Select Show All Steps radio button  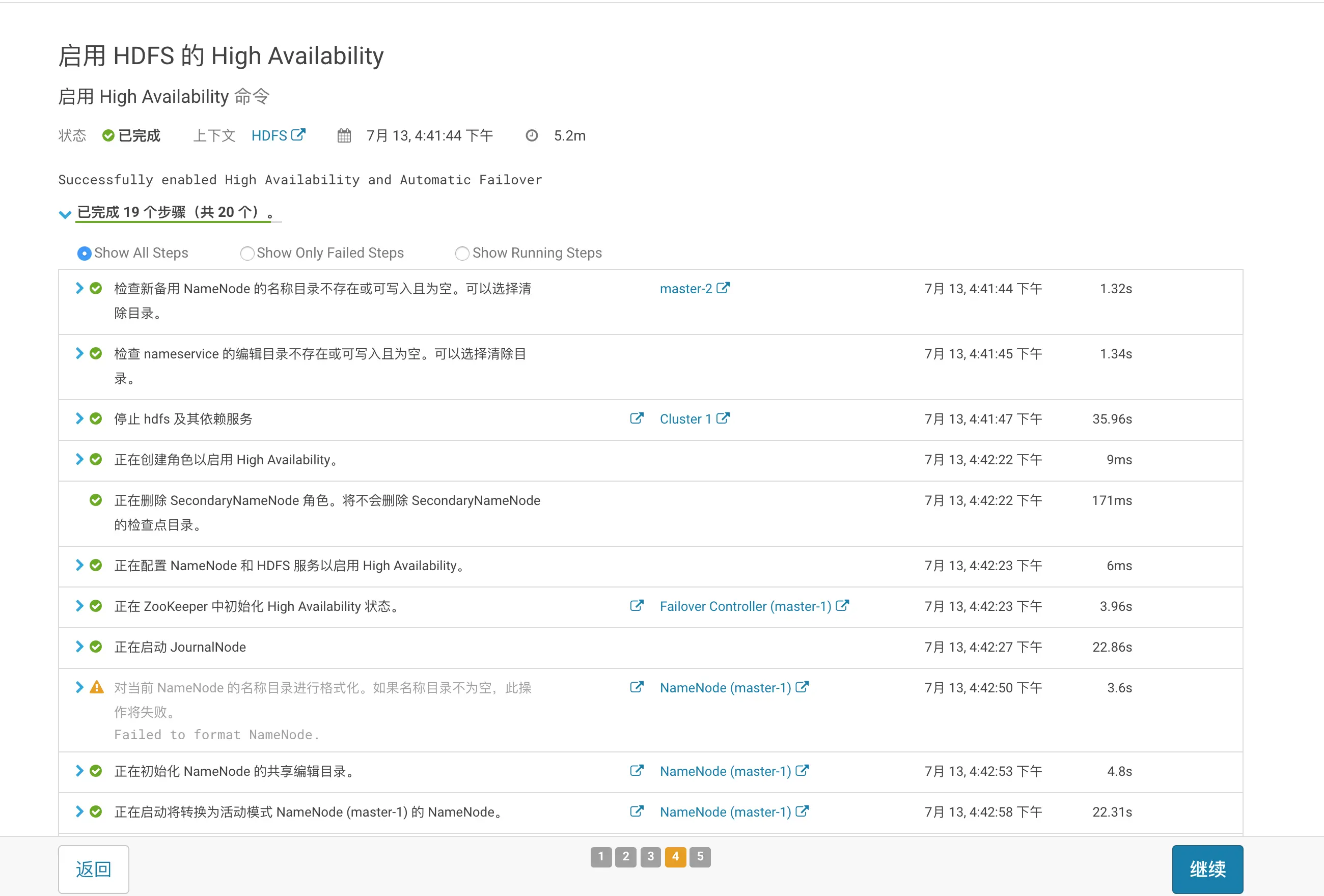click(85, 254)
